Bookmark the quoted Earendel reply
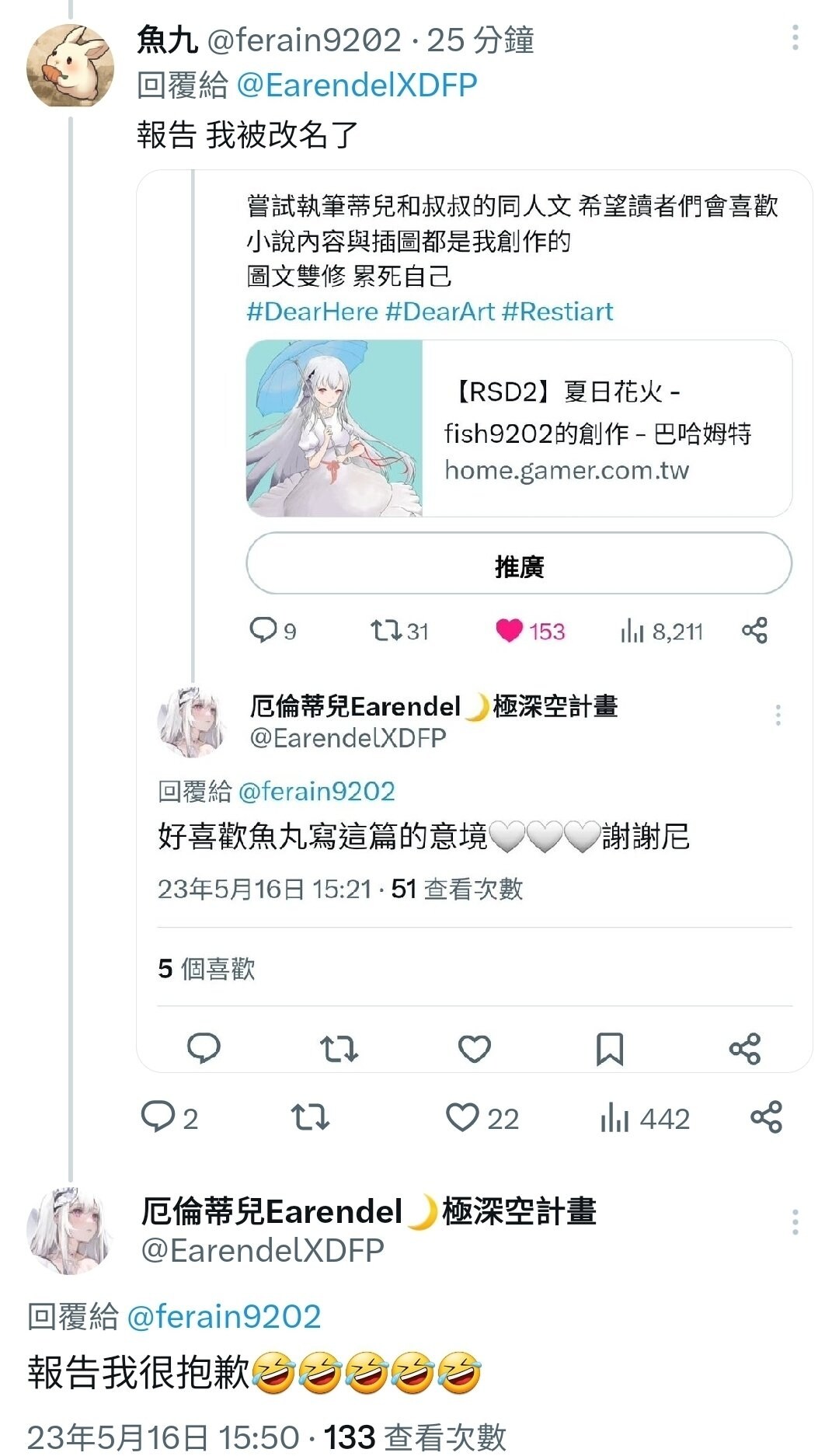839x1456 pixels. (x=609, y=1049)
